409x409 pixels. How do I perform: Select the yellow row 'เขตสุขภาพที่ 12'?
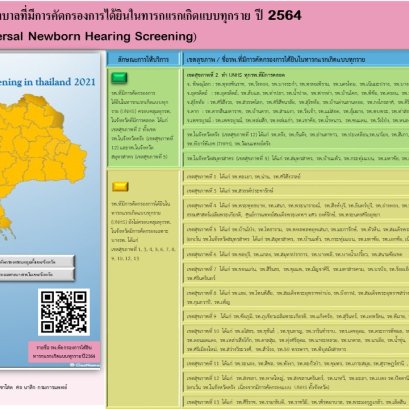296,383
